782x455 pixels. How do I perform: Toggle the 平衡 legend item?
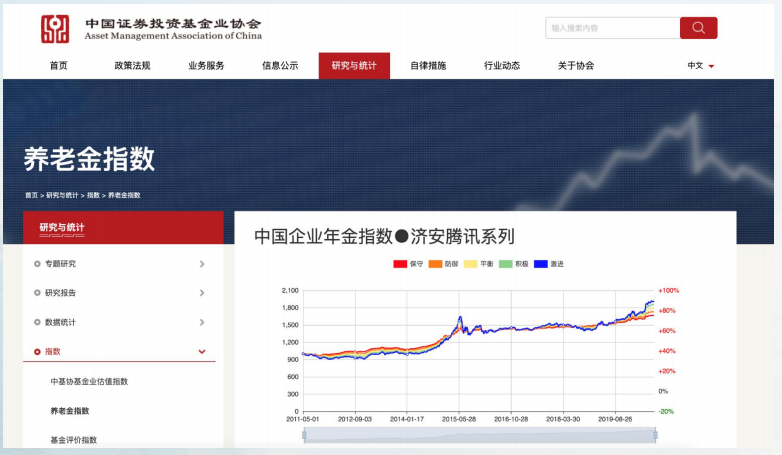(x=471, y=264)
